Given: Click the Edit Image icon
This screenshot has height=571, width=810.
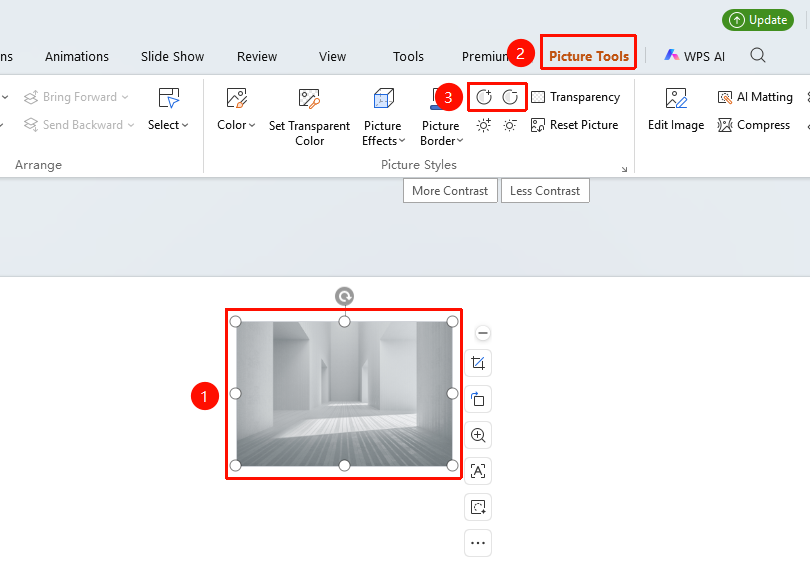Looking at the screenshot, I should pyautogui.click(x=676, y=98).
